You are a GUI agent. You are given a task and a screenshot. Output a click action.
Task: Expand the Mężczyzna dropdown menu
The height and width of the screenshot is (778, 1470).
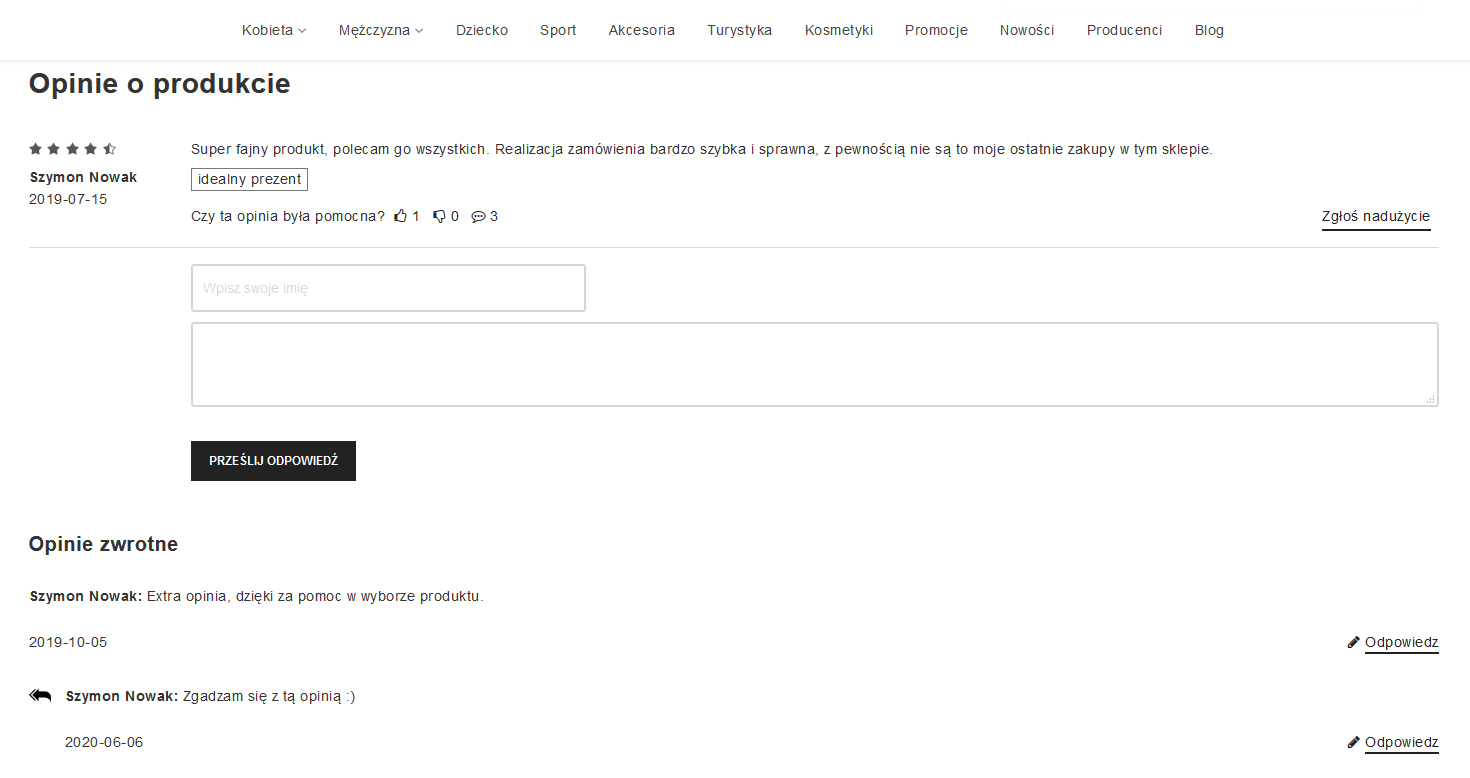click(380, 30)
